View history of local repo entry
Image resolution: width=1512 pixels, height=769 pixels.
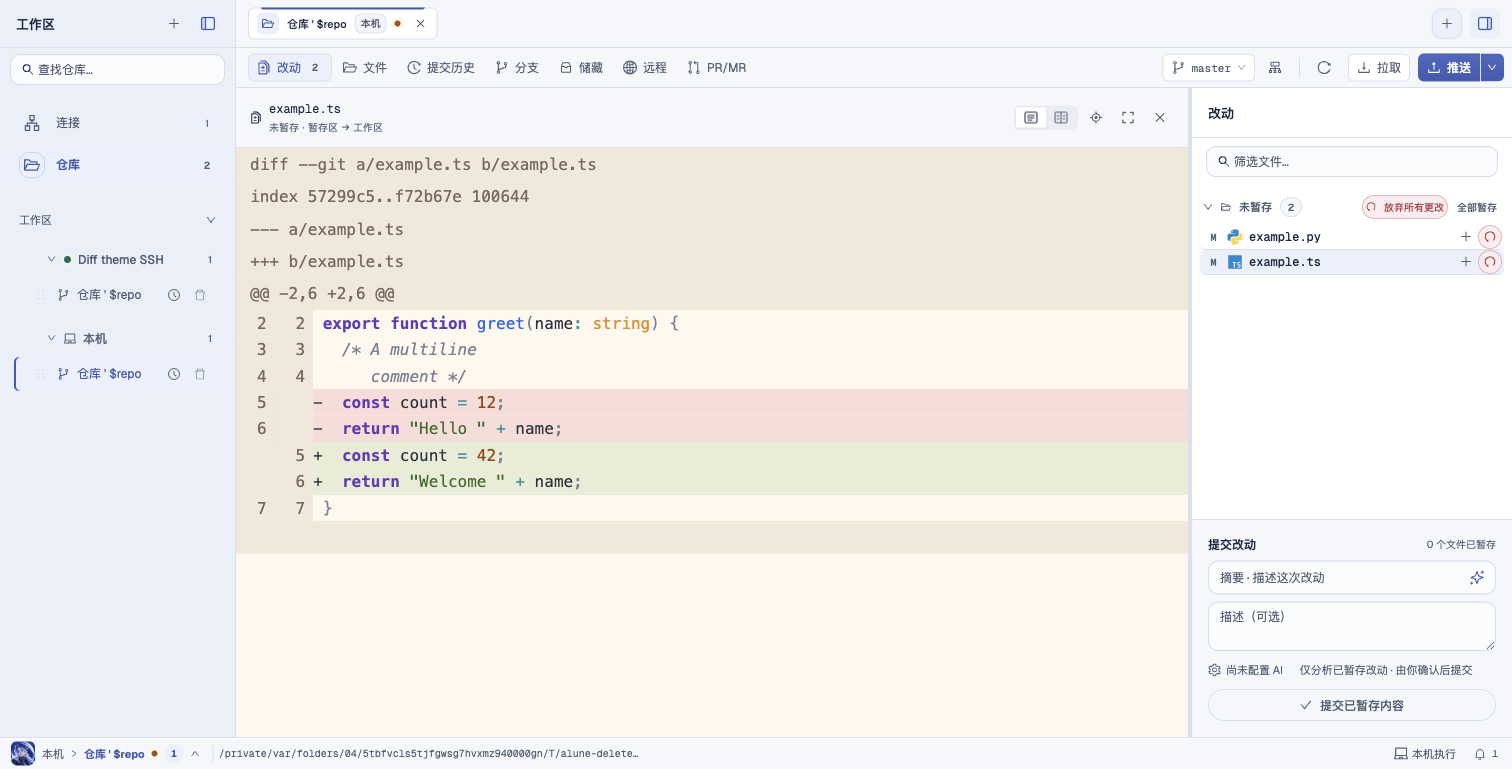click(174, 374)
